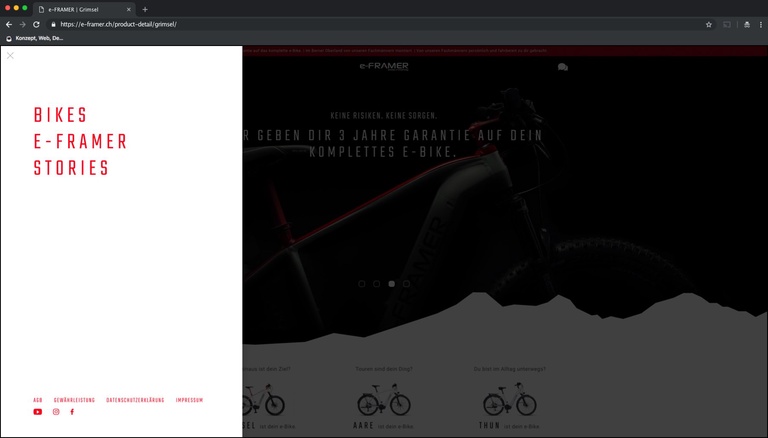Reload the current page
The height and width of the screenshot is (438, 768).
click(x=36, y=24)
